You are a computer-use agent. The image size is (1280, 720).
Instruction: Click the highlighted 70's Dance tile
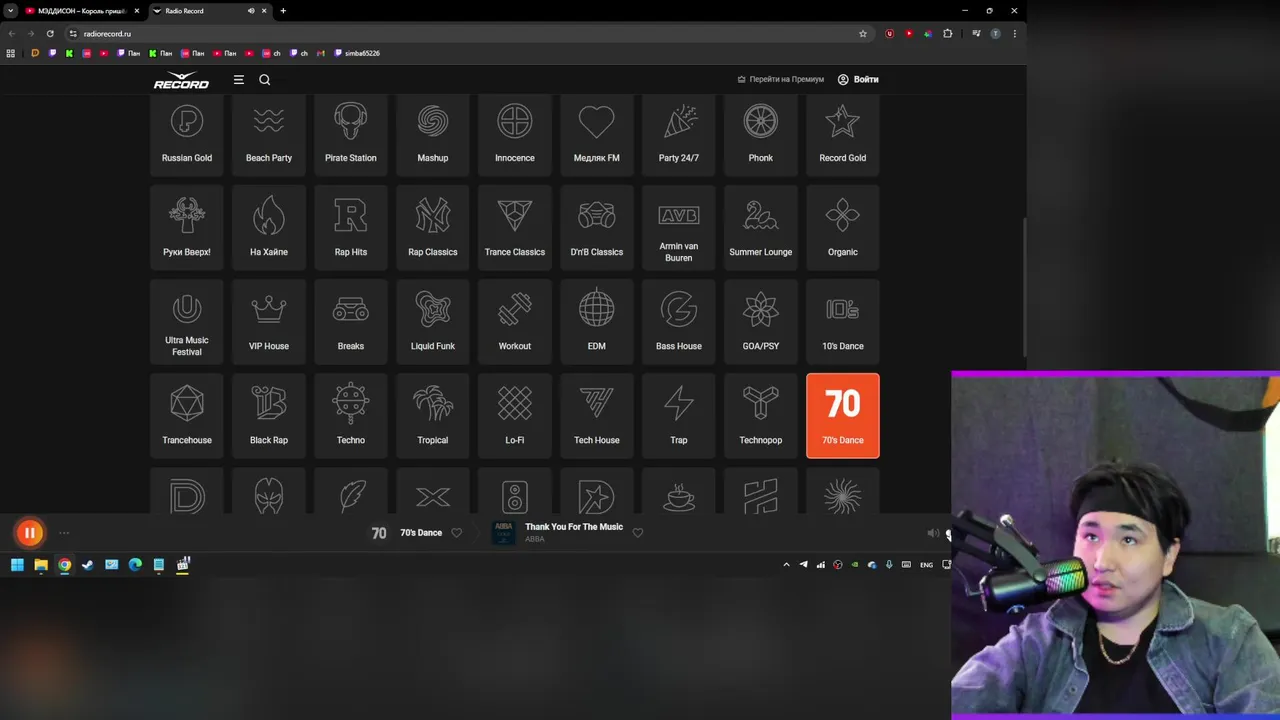click(843, 415)
